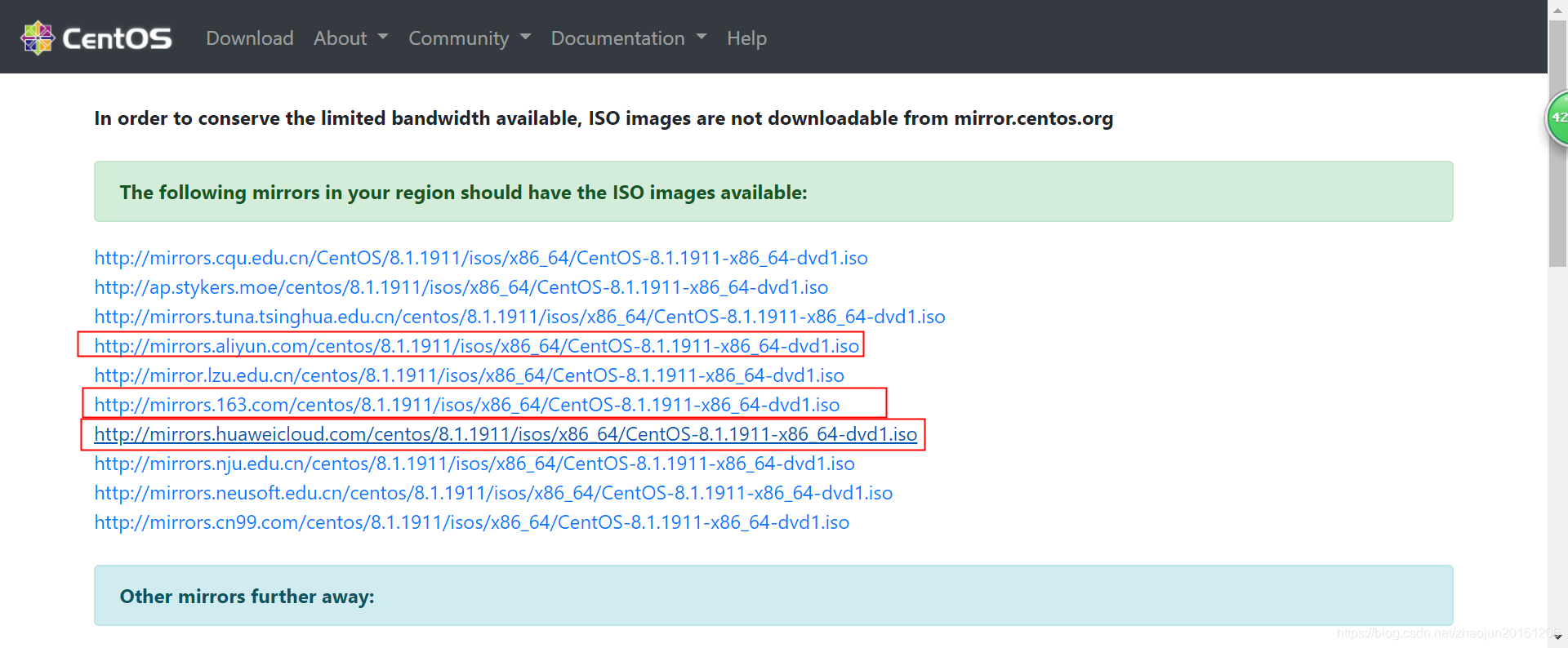Expand the Documentation dropdown menu
Viewport: 1568px width, 648px height.
[629, 38]
